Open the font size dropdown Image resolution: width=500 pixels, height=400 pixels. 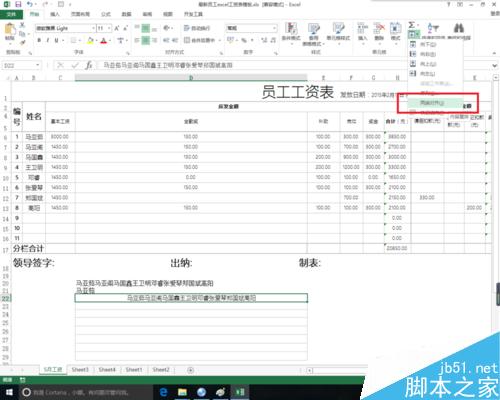109,28
